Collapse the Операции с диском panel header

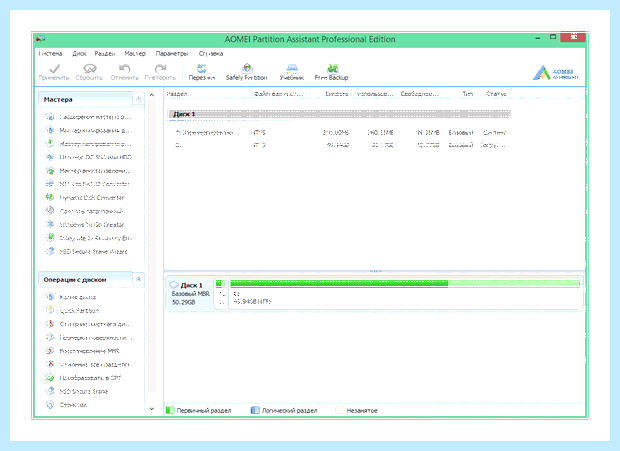(x=138, y=279)
